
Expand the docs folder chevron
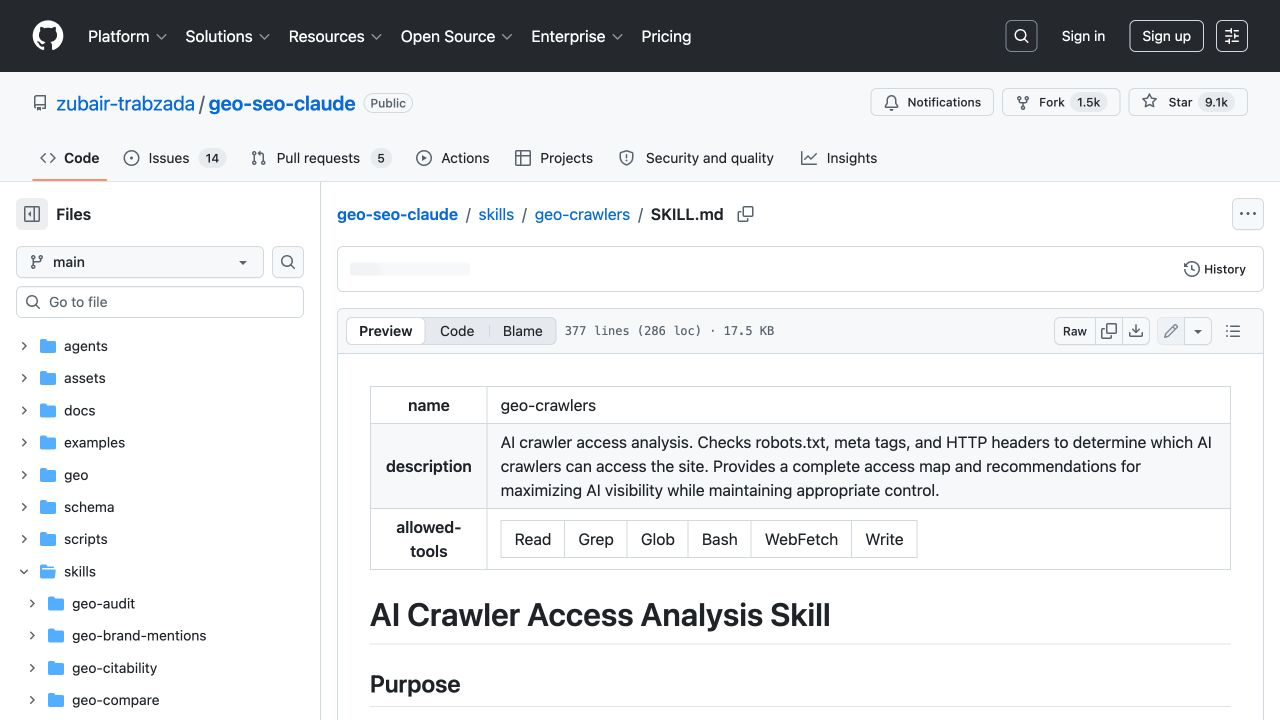(24, 410)
